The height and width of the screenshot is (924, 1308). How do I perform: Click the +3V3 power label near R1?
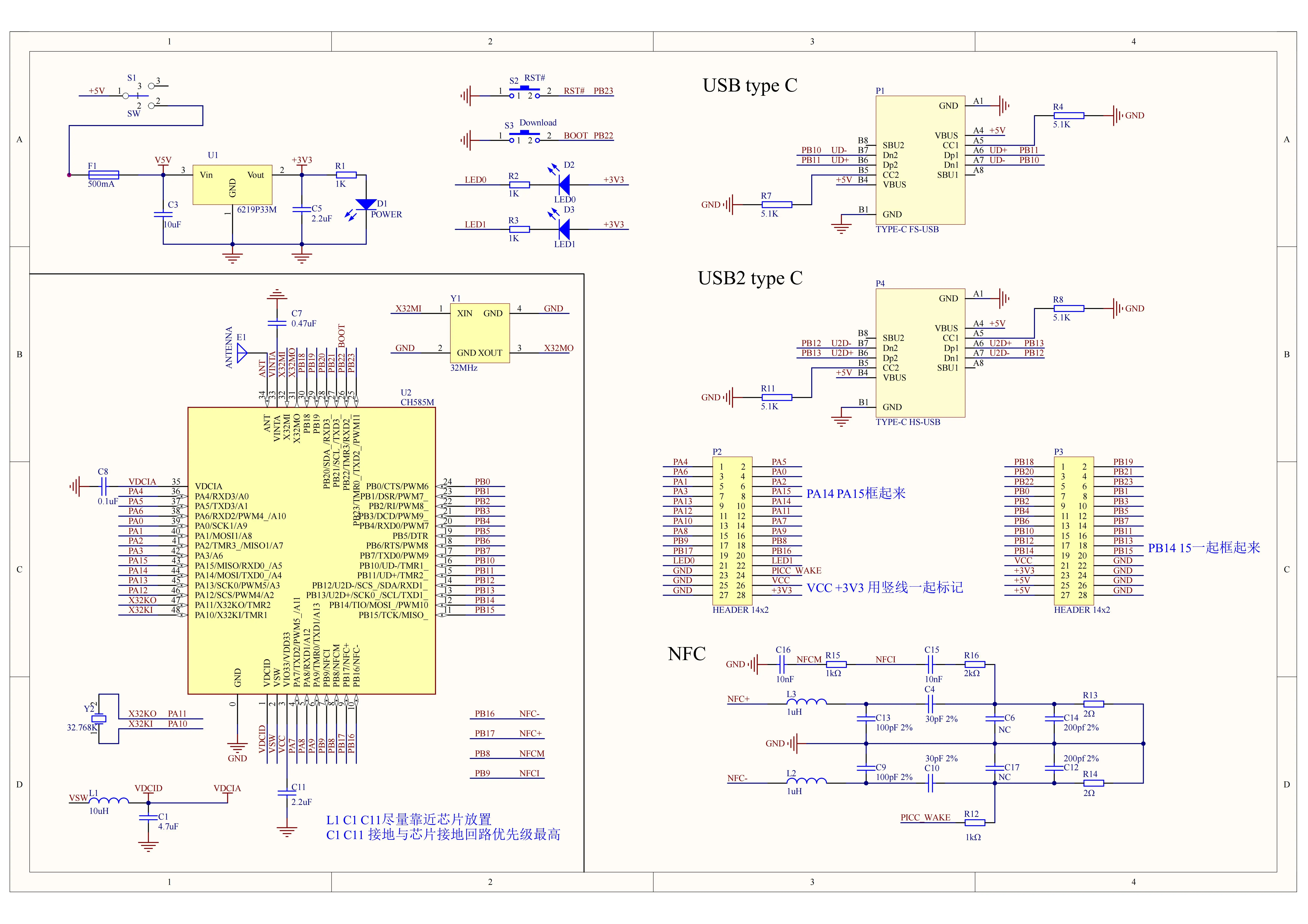coord(302,160)
